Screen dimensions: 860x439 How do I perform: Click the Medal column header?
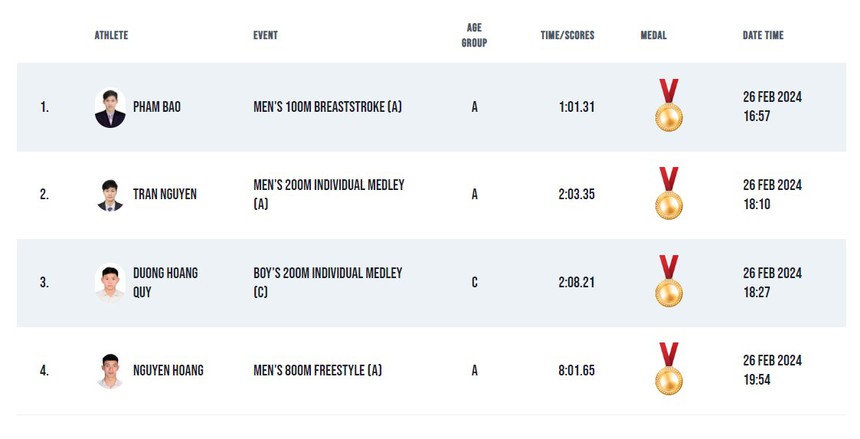pyautogui.click(x=653, y=36)
